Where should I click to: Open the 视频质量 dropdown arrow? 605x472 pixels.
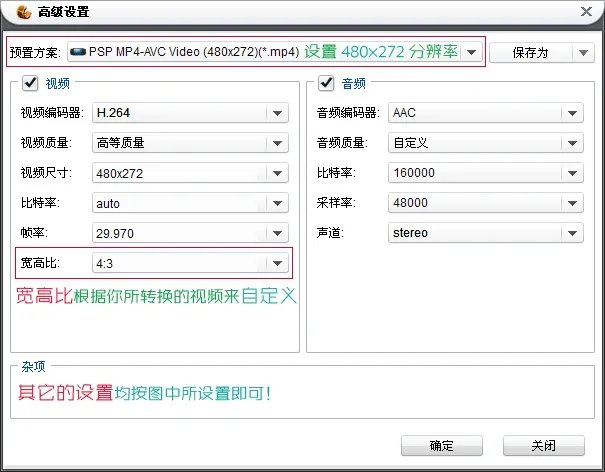tap(277, 143)
